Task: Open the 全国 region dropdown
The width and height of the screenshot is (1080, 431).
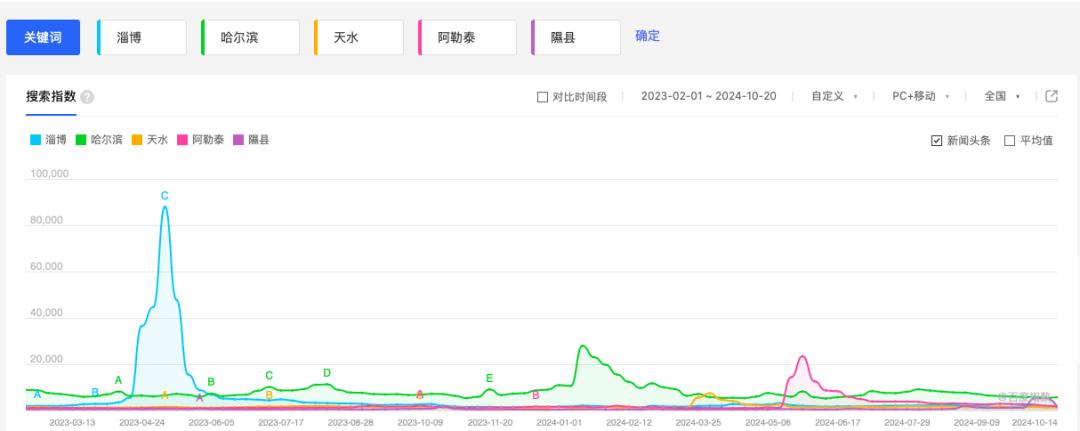Action: (x=1001, y=96)
